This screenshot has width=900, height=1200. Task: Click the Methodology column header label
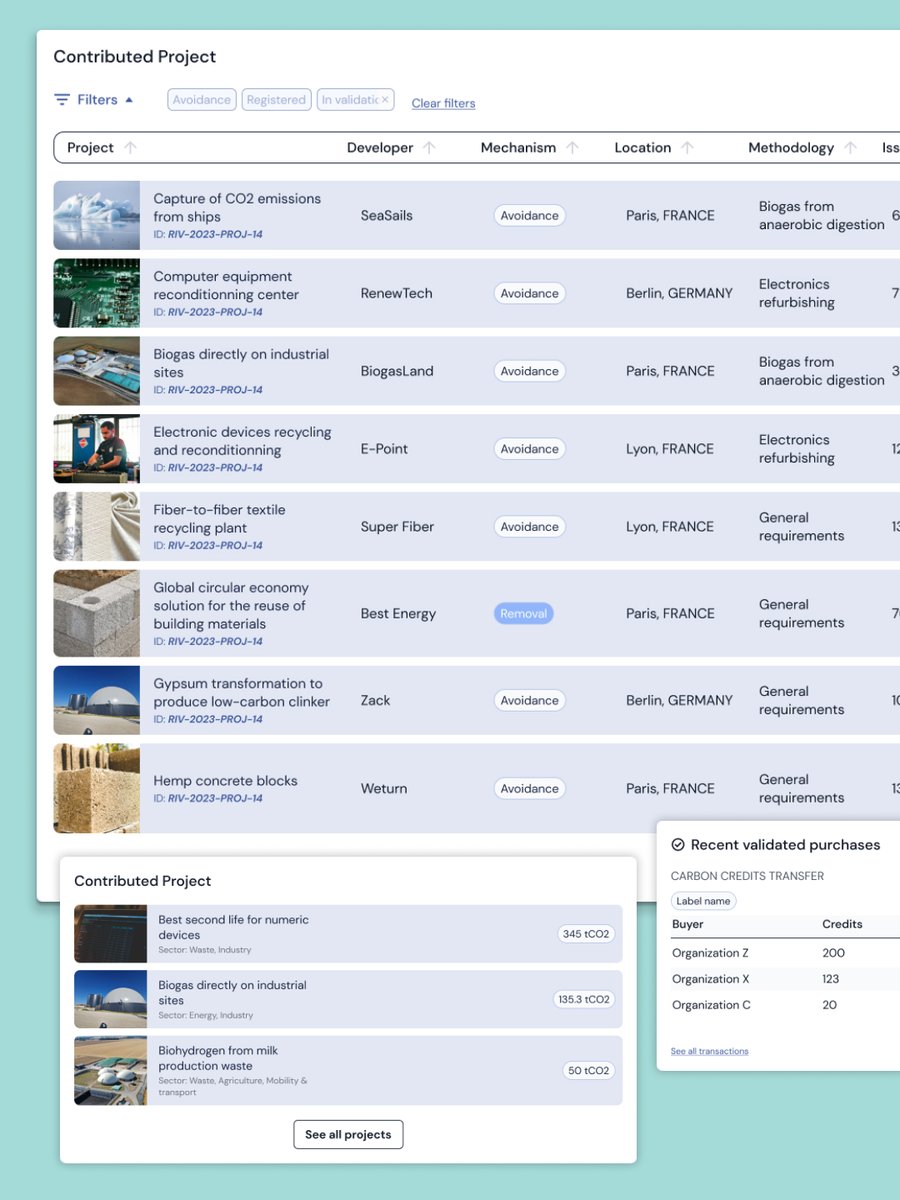click(791, 147)
